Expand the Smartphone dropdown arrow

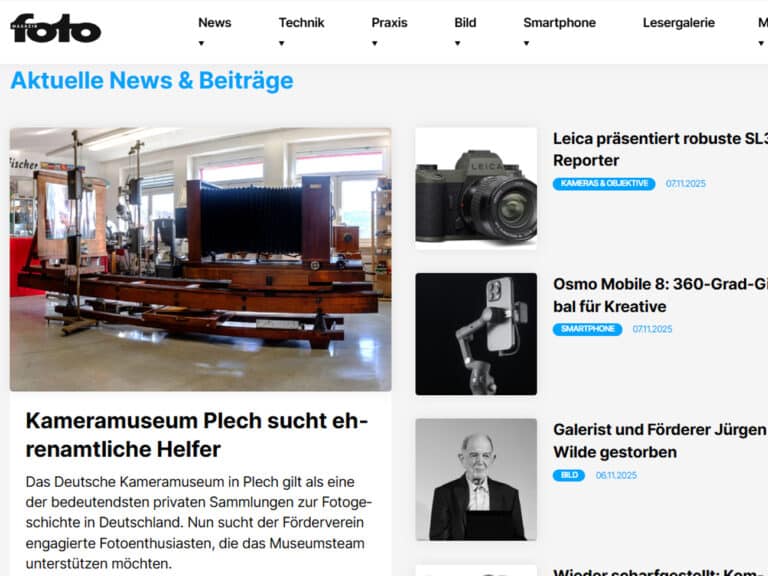point(527,43)
